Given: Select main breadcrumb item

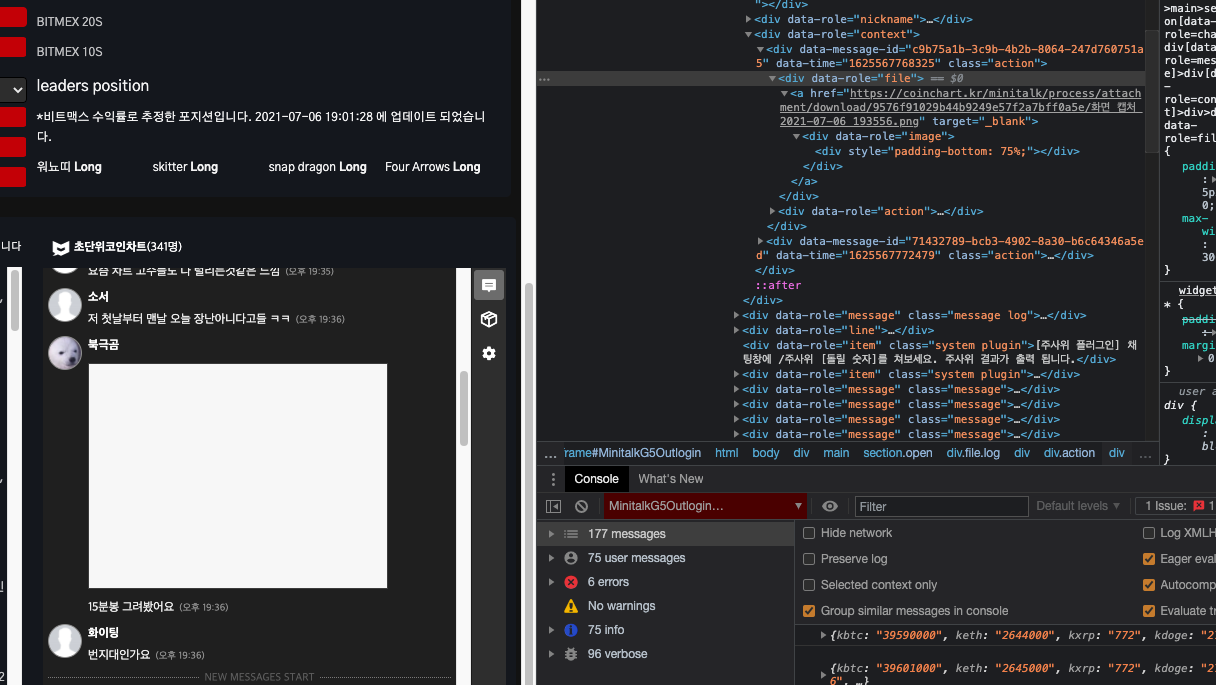Looking at the screenshot, I should [x=836, y=453].
